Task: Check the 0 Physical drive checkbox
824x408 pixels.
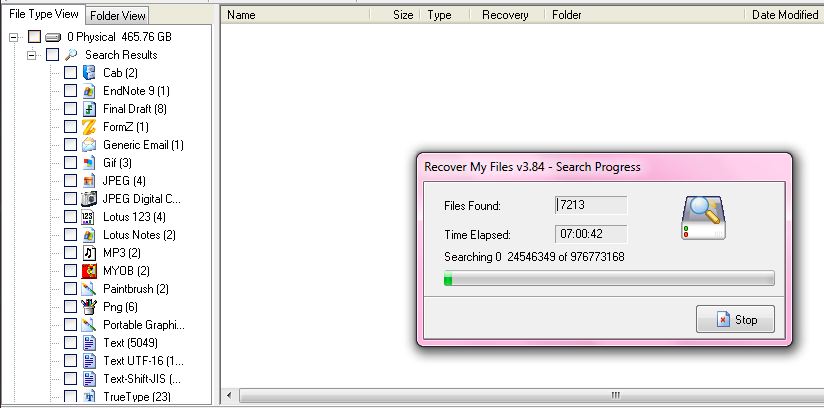Action: point(34,37)
